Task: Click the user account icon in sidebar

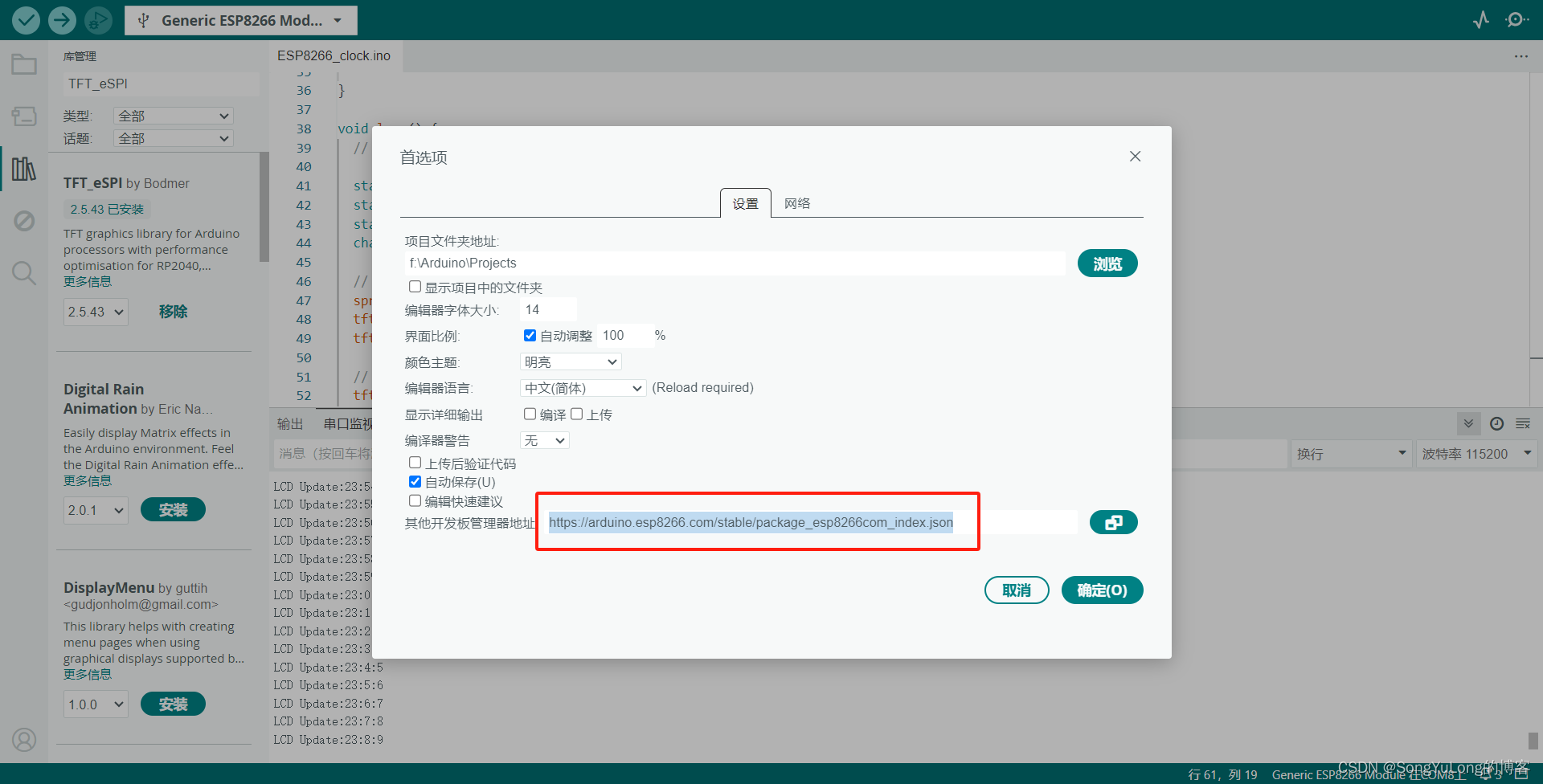Action: pos(24,739)
